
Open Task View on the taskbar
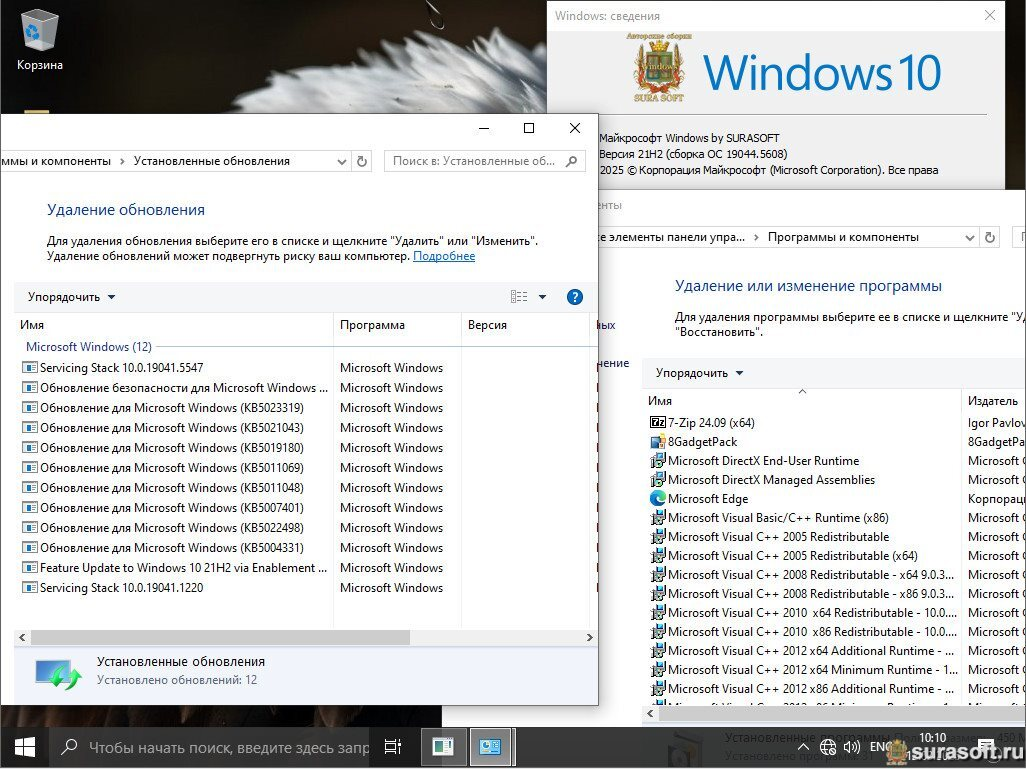(393, 747)
